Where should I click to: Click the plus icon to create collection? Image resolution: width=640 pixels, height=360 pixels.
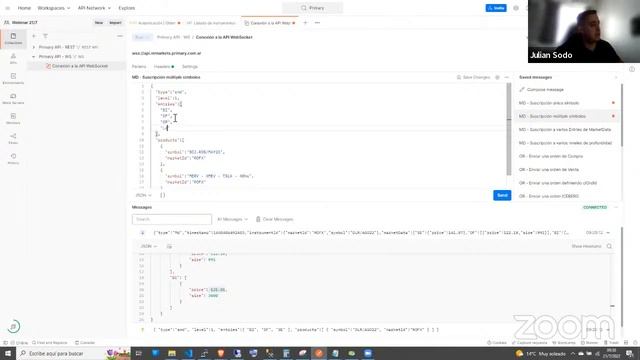[34, 36]
